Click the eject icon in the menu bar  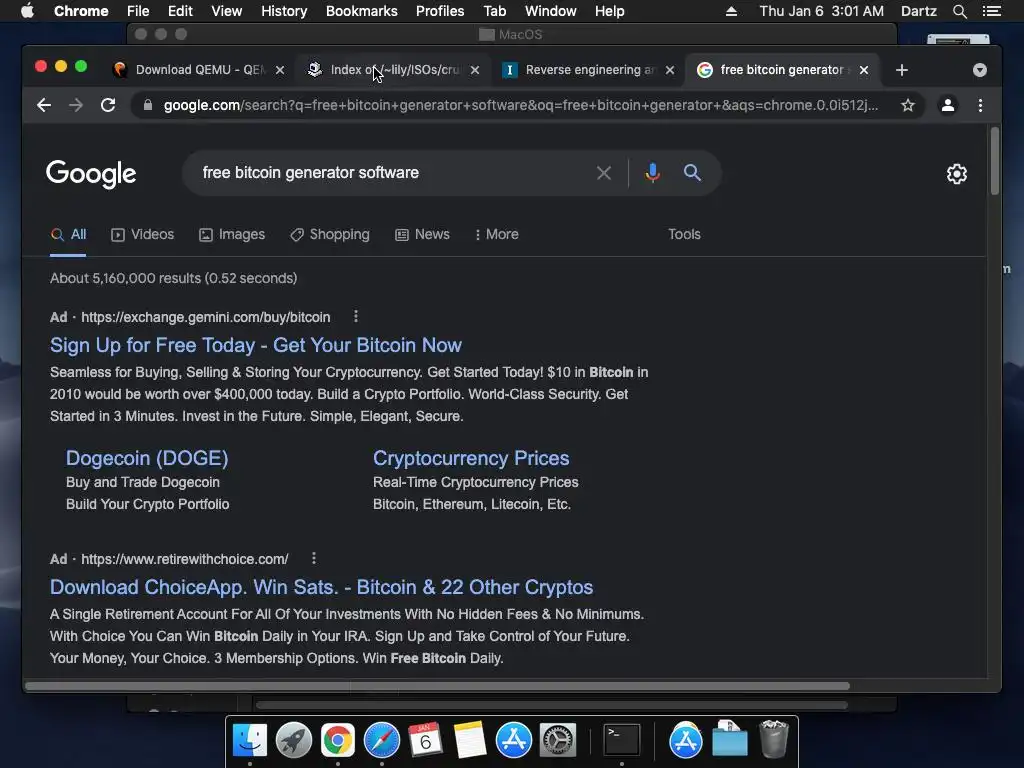pos(731,11)
